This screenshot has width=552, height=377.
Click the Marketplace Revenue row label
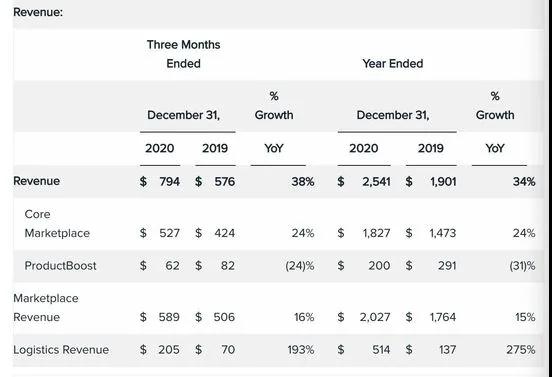coord(46,308)
